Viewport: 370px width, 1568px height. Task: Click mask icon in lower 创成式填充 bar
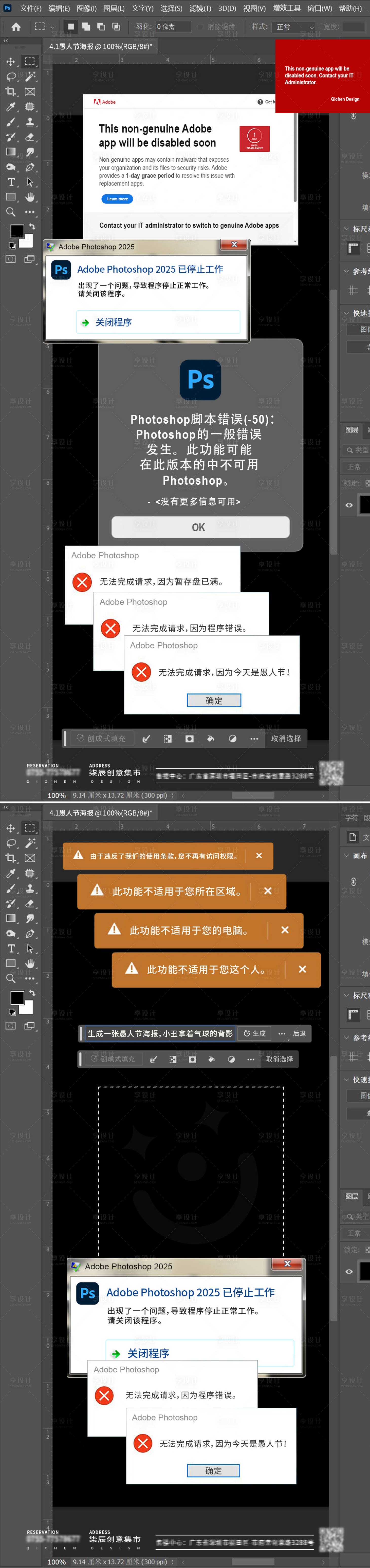[192, 1060]
